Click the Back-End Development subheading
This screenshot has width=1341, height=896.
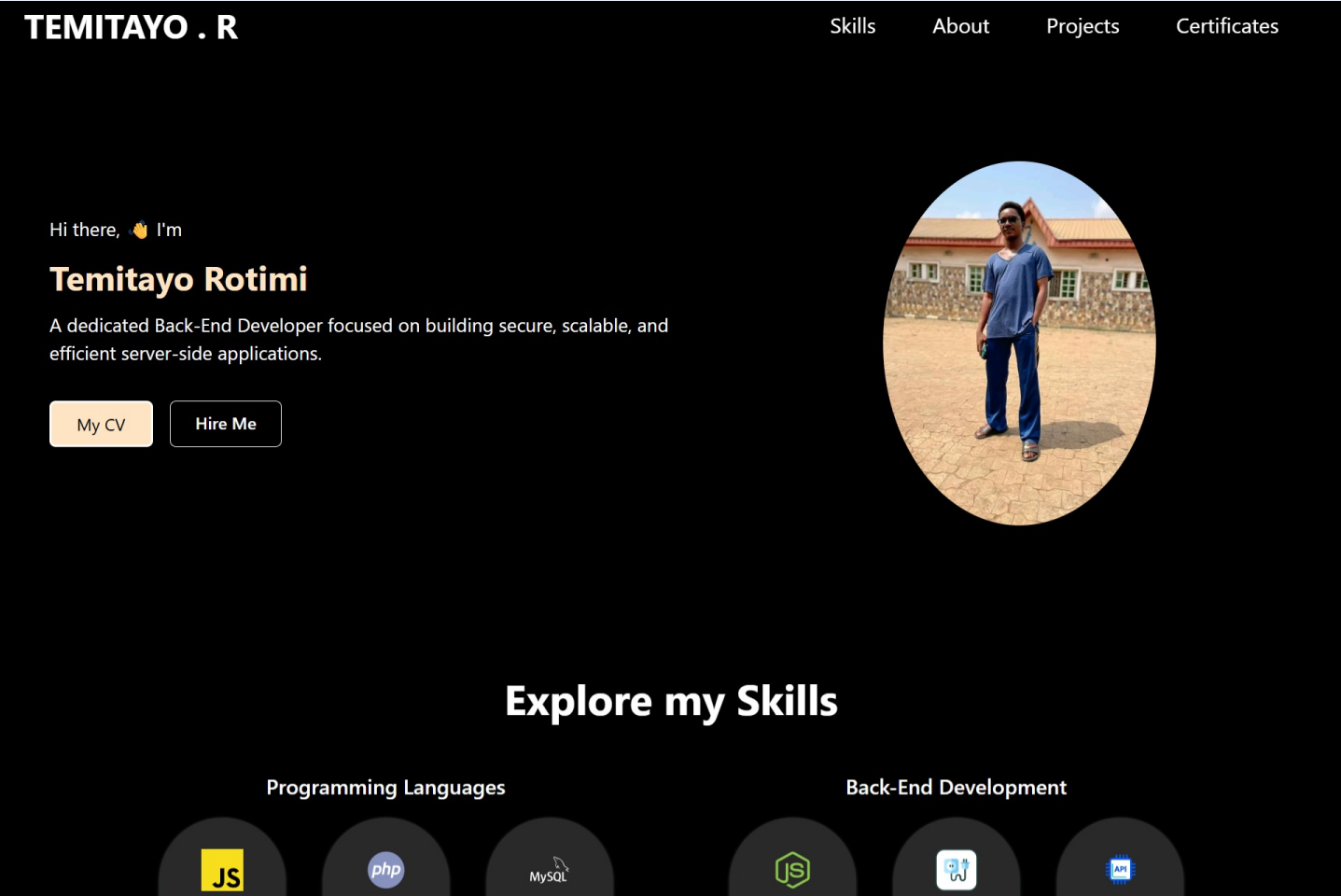956,788
